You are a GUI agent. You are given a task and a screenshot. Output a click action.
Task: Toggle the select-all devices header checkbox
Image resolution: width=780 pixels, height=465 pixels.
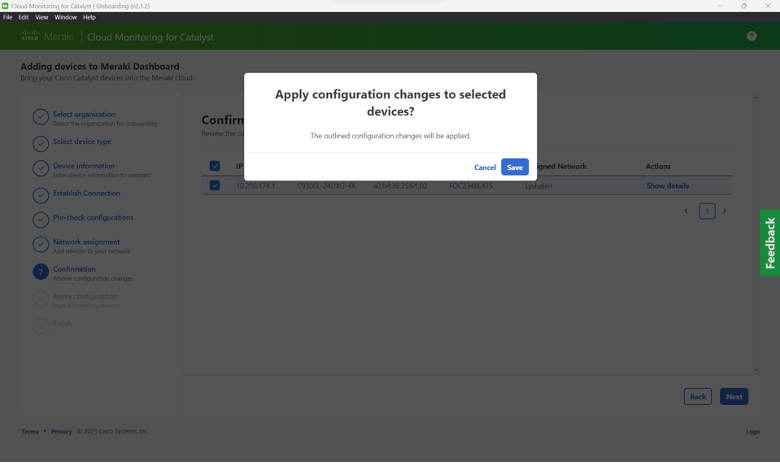(215, 166)
